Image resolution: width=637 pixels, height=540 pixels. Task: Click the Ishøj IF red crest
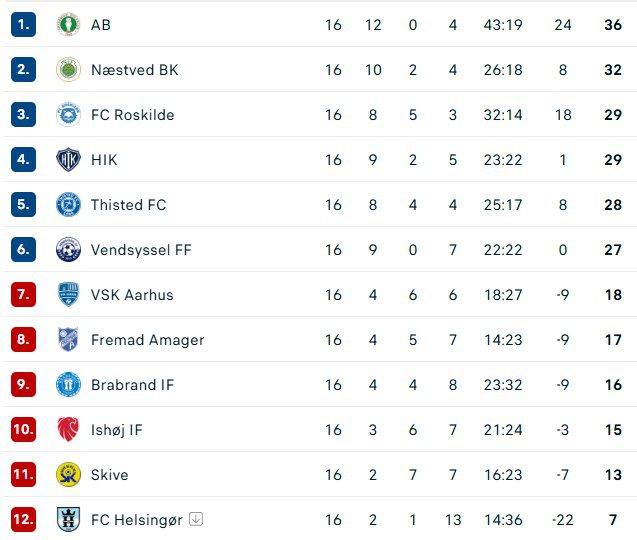click(x=68, y=430)
